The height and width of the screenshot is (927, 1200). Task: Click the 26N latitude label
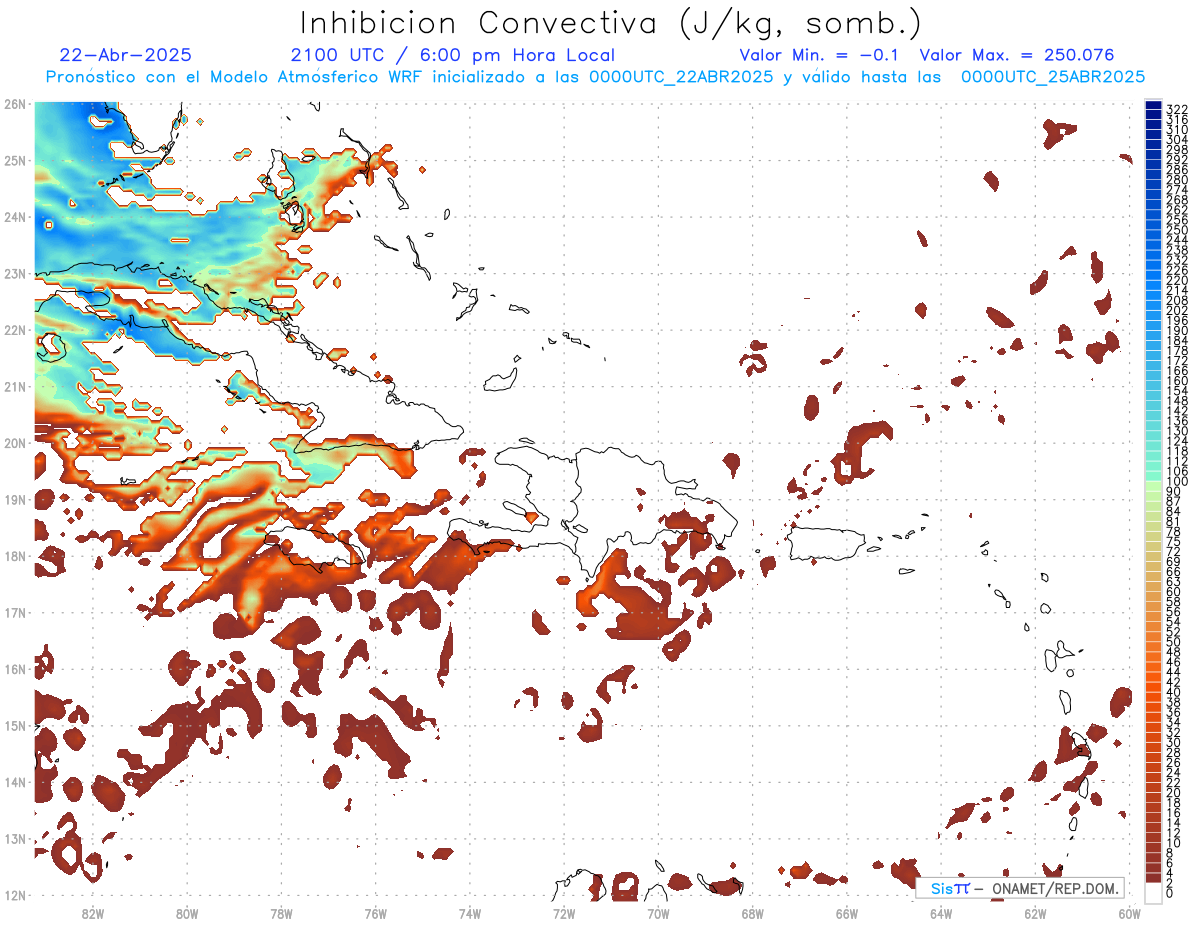(14, 104)
